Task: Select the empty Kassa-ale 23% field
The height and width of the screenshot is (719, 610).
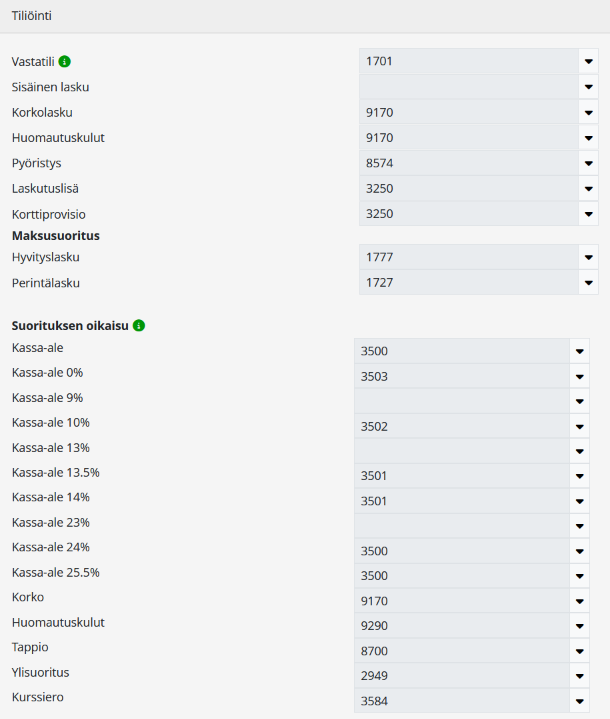Action: point(461,526)
